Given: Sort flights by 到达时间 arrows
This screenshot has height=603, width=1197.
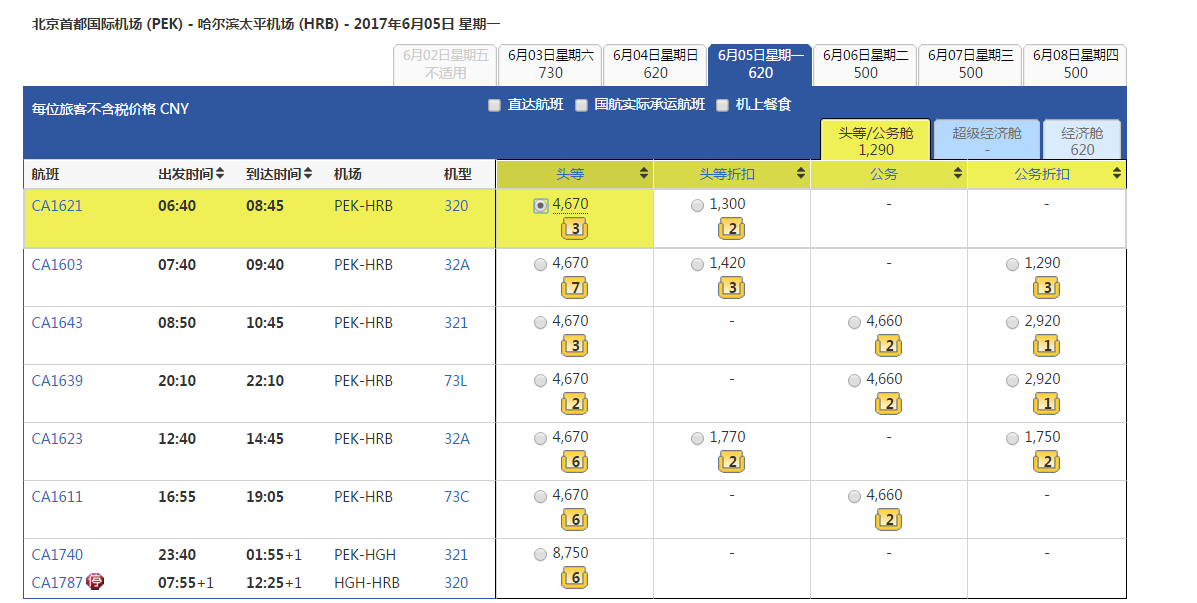Looking at the screenshot, I should [x=308, y=173].
